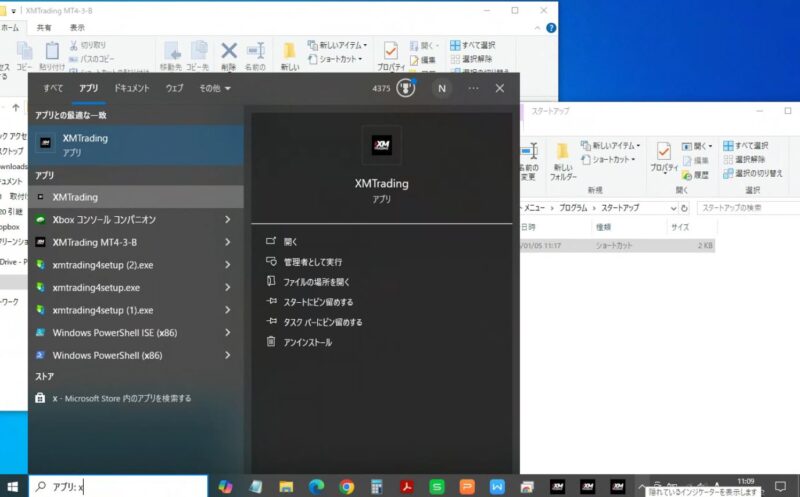Click 新しいフォルダー in the スタートアップ window
Image resolution: width=800 pixels, height=497 pixels.
pyautogui.click(x=563, y=162)
